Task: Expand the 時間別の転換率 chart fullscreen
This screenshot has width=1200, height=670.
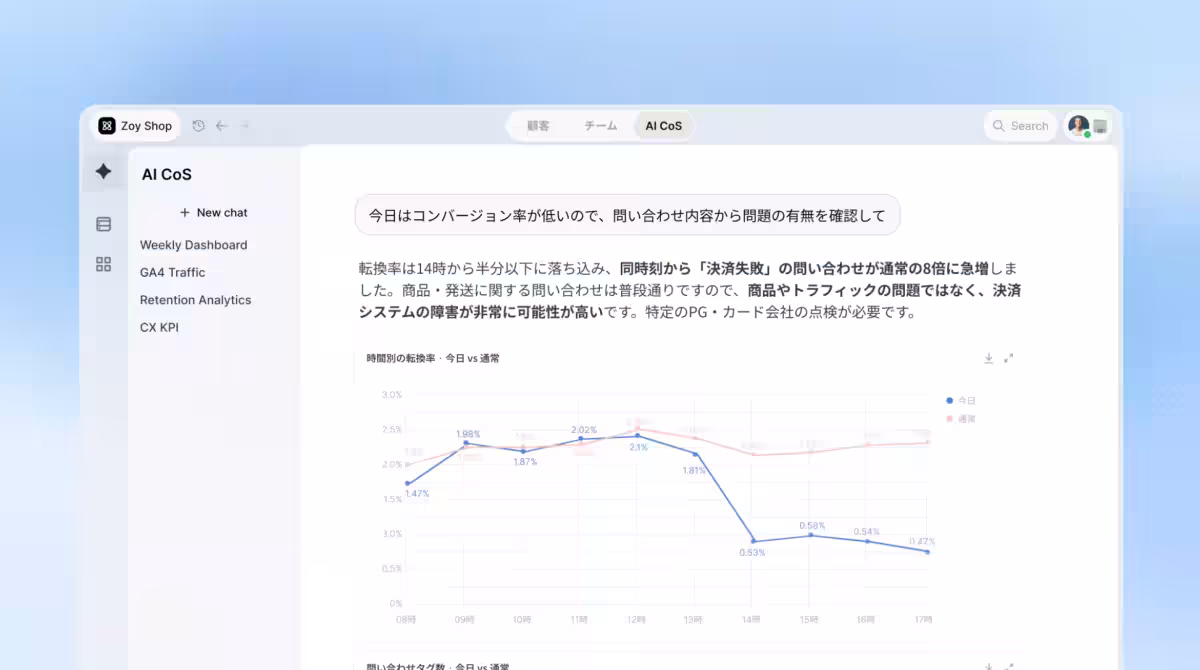Action: pos(1008,358)
